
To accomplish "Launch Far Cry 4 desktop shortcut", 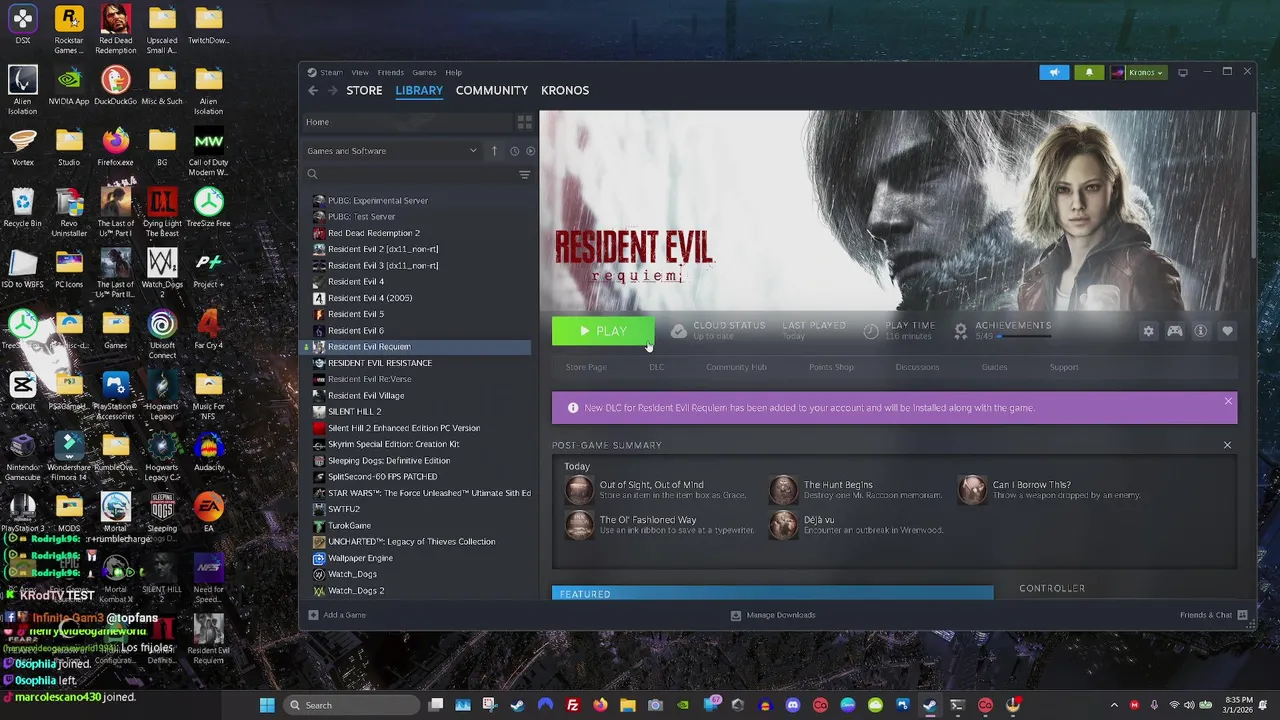I will pyautogui.click(x=208, y=329).
